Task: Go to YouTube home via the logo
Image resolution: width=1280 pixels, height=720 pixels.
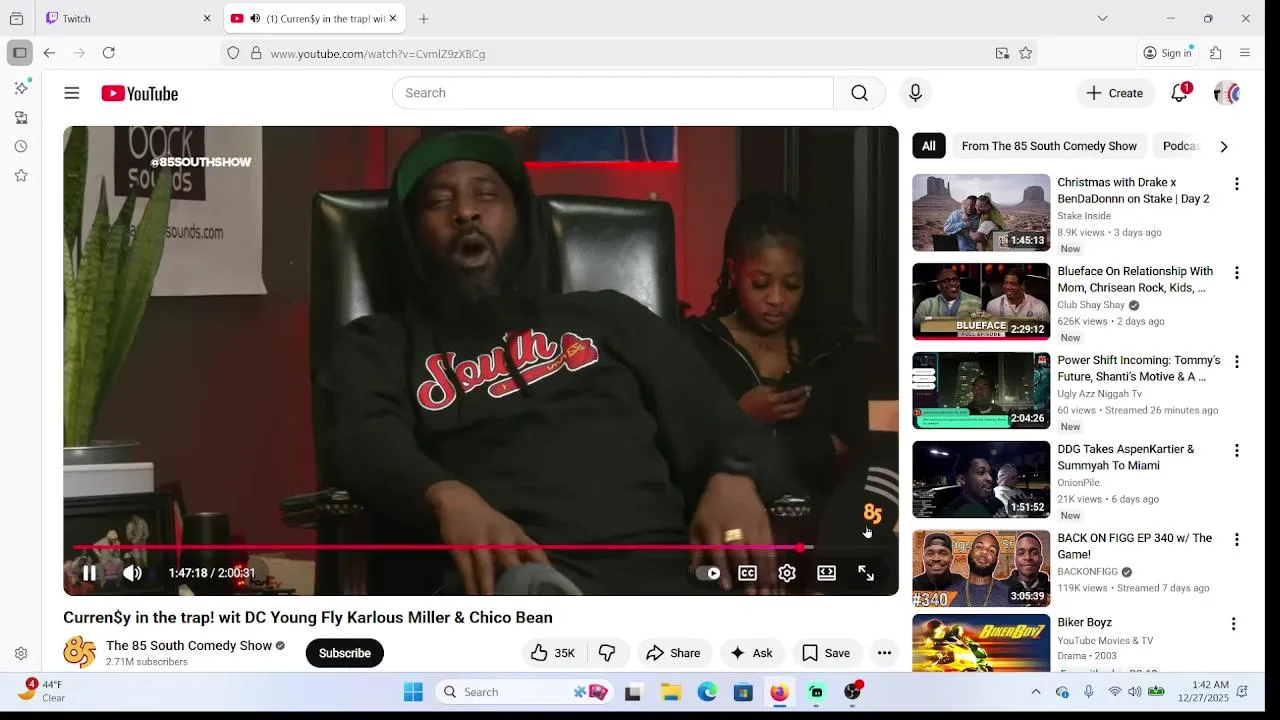Action: 139,93
